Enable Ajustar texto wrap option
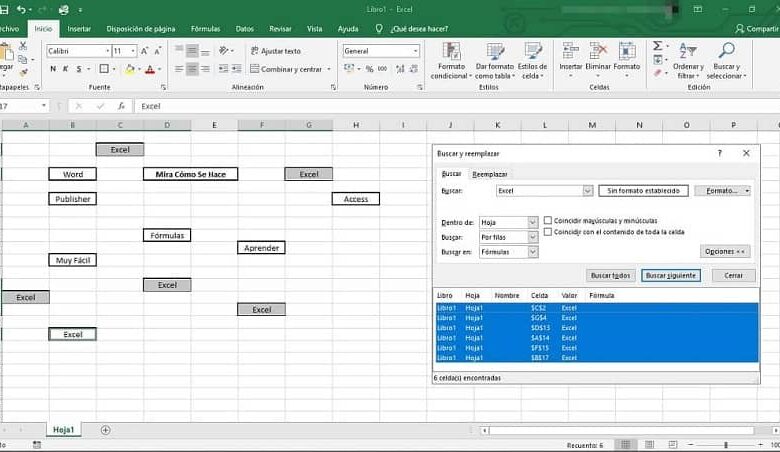The width and height of the screenshot is (780, 452). [276, 51]
